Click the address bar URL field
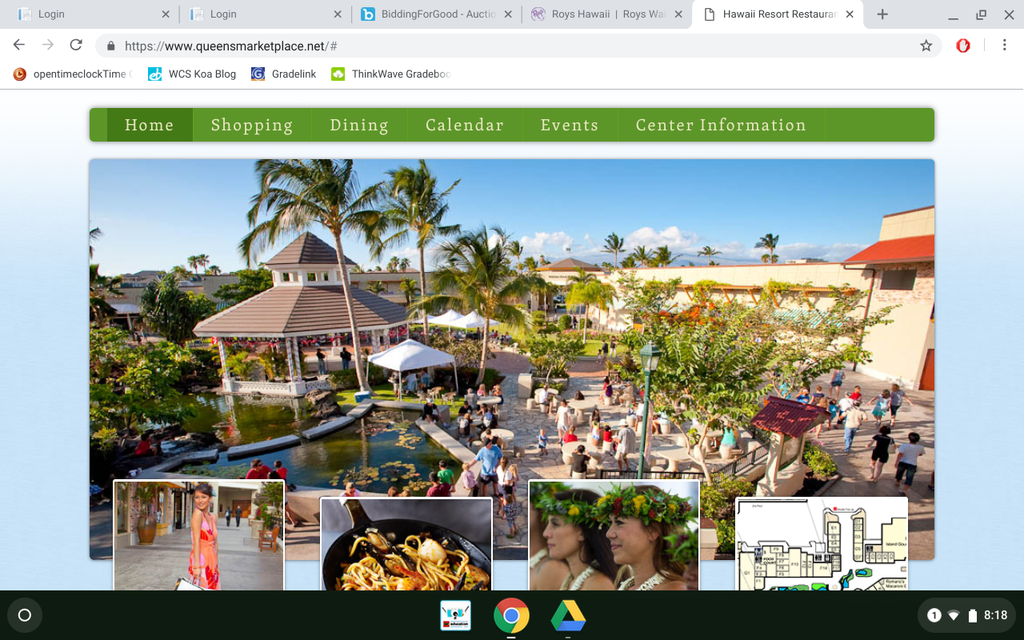This screenshot has height=640, width=1024. tap(500, 46)
